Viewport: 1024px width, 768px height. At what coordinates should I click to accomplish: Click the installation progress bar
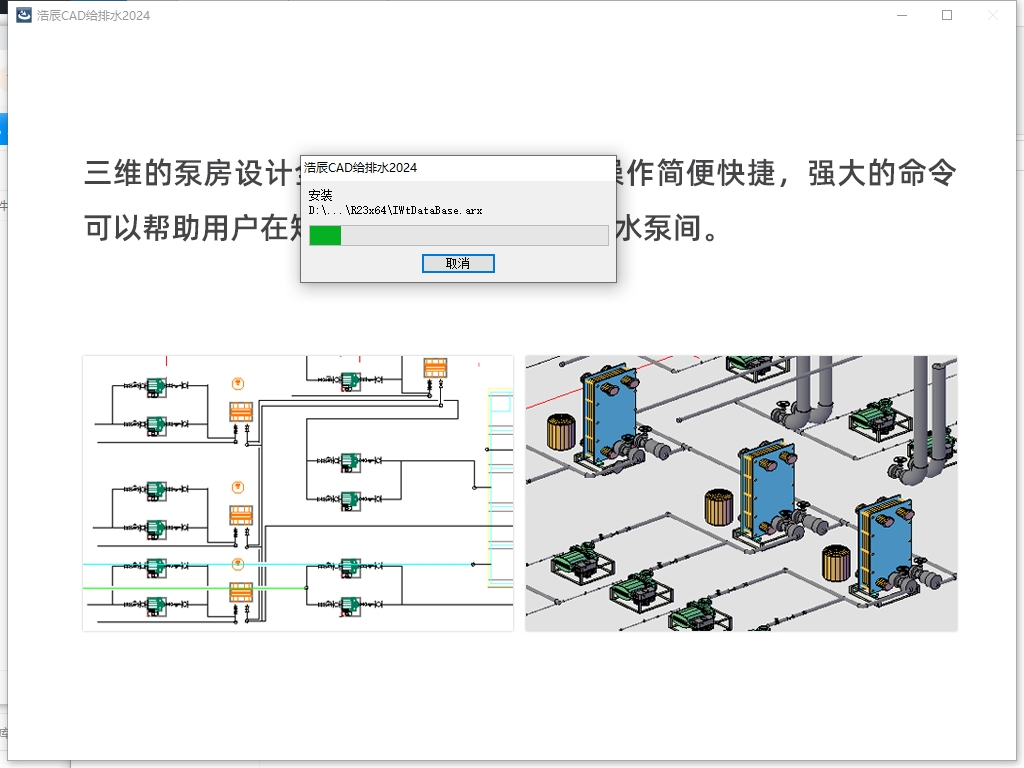tap(458, 235)
